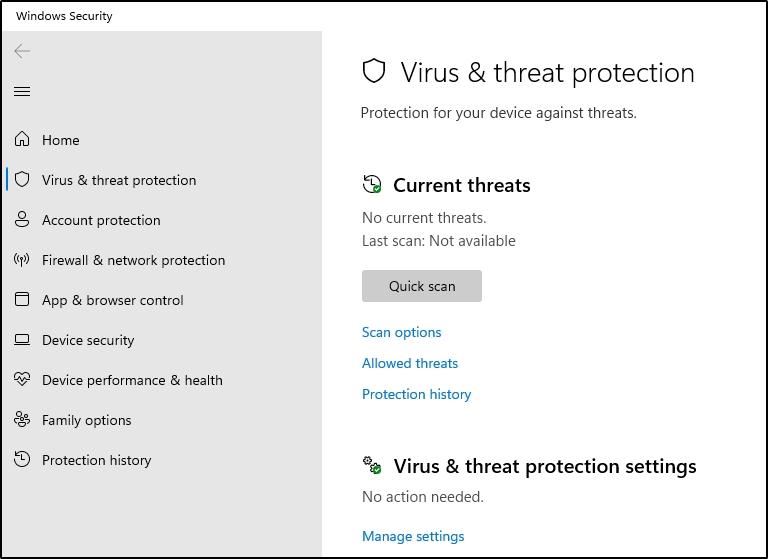Expand the hamburger navigation menu
Image resolution: width=768 pixels, height=559 pixels.
tap(22, 92)
